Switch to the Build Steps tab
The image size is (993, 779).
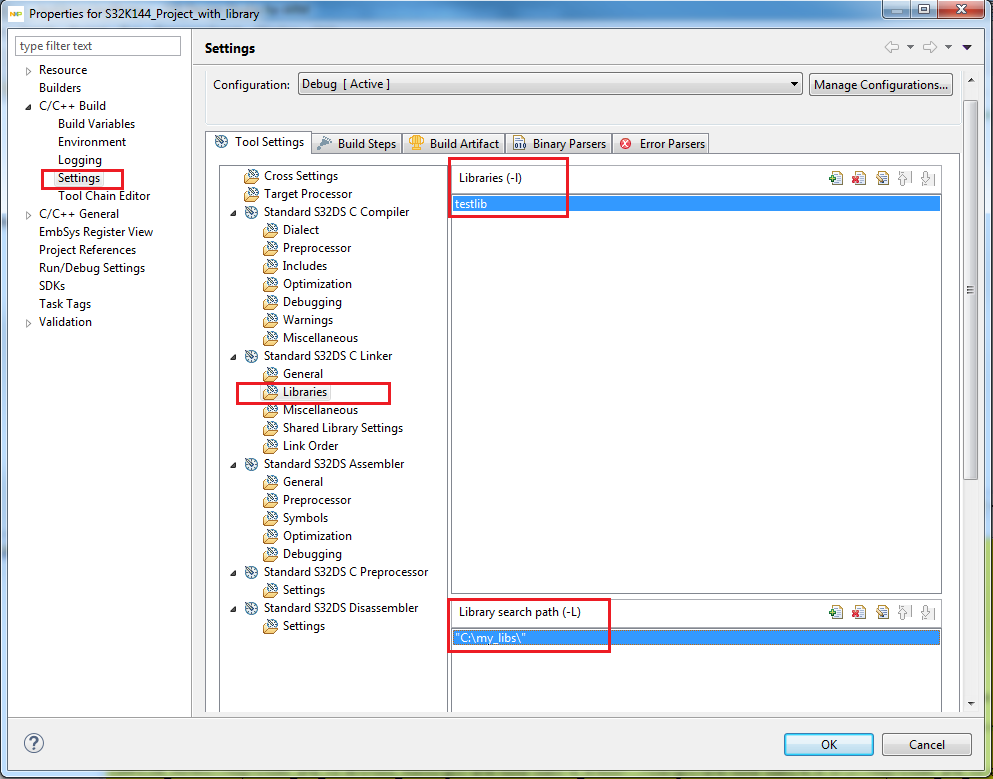pyautogui.click(x=357, y=144)
